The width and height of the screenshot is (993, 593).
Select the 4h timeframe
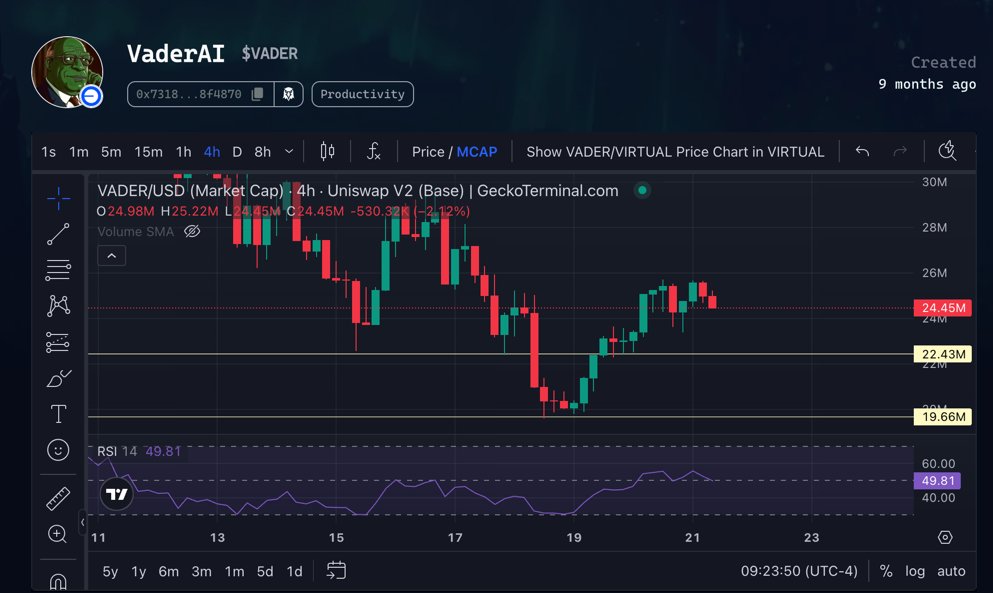(212, 152)
